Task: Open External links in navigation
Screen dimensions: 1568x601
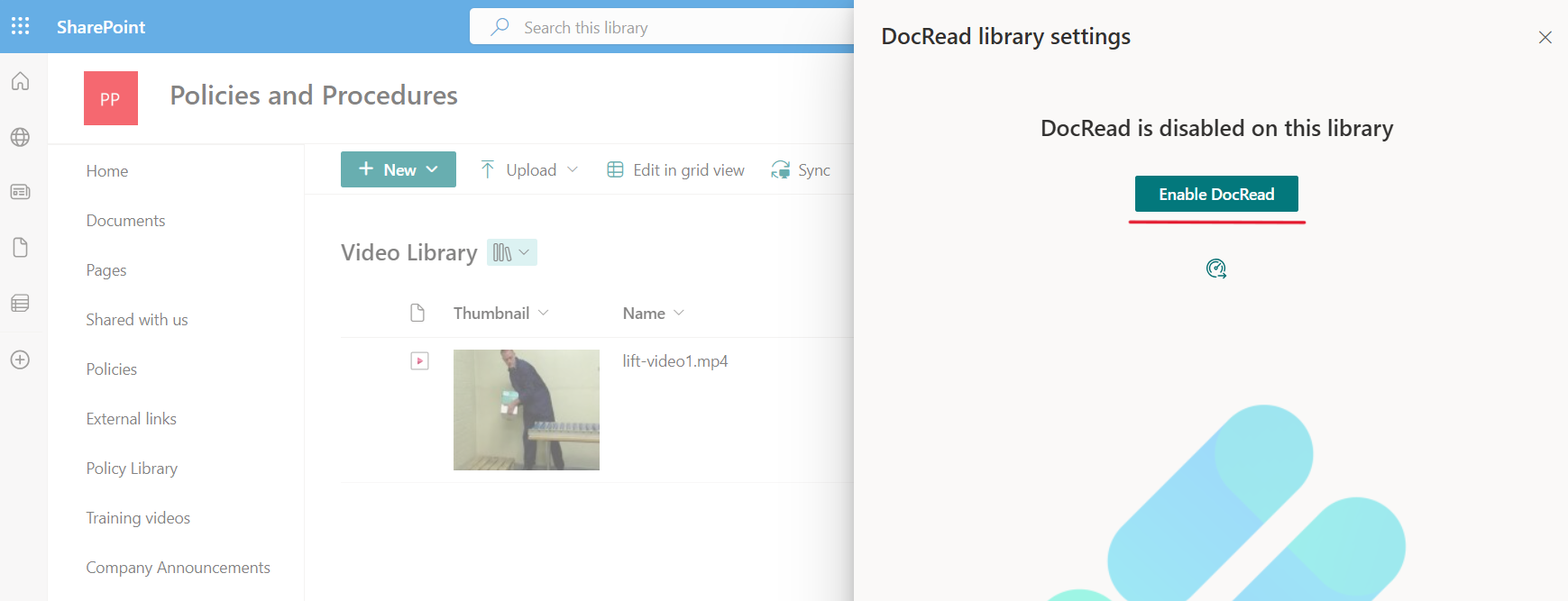Action: pyautogui.click(x=132, y=419)
